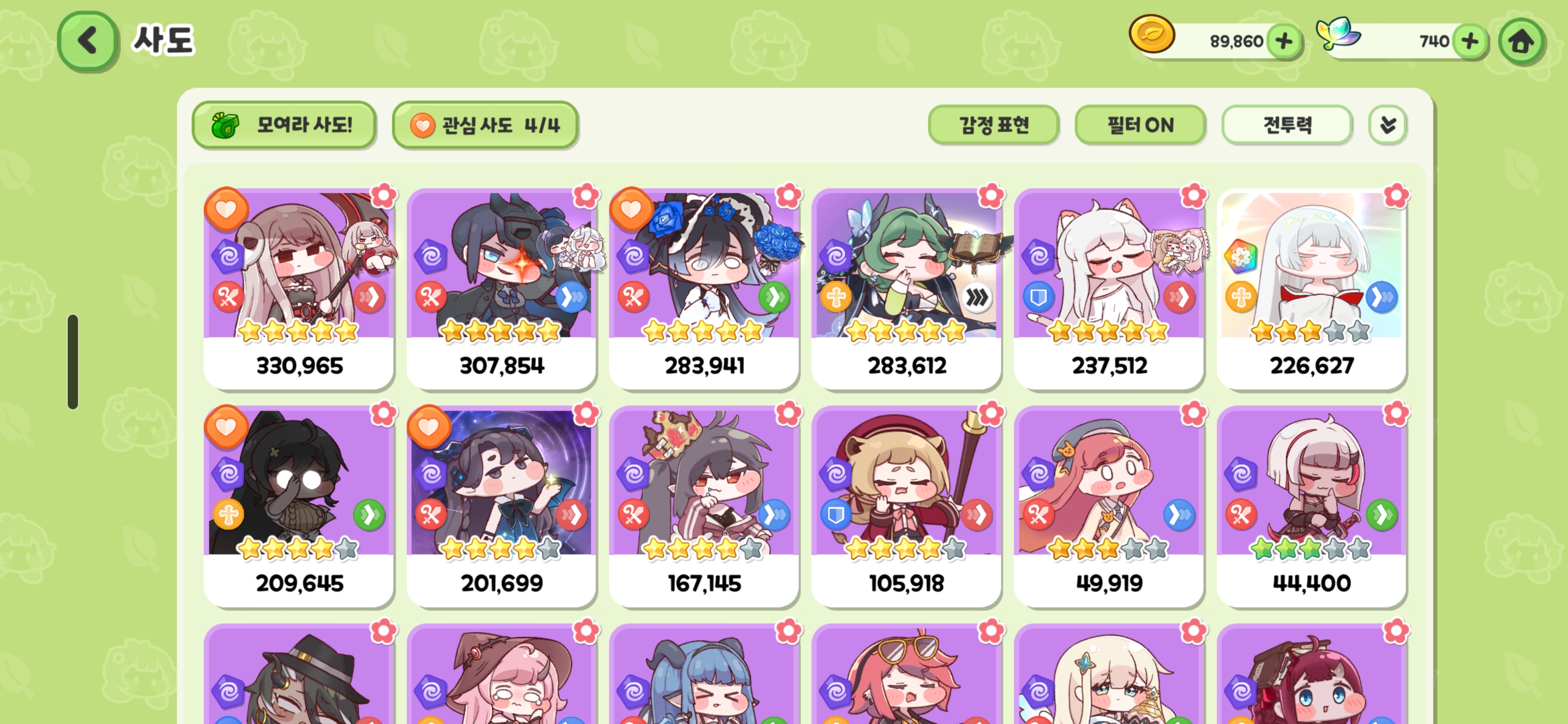Image resolution: width=1568 pixels, height=724 pixels.
Task: Open the 감정 표현 emotion tab
Action: point(994,125)
